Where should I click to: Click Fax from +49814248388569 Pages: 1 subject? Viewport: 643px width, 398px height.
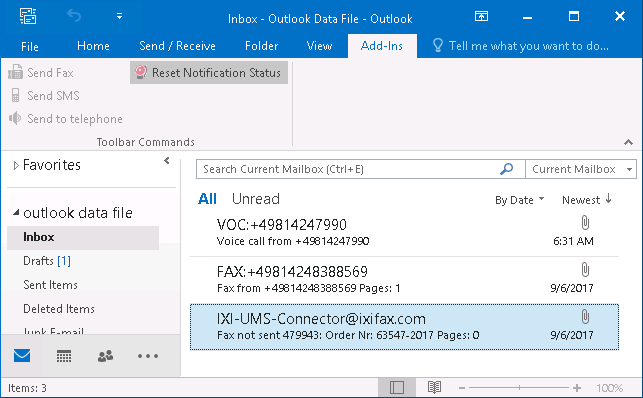coord(308,288)
